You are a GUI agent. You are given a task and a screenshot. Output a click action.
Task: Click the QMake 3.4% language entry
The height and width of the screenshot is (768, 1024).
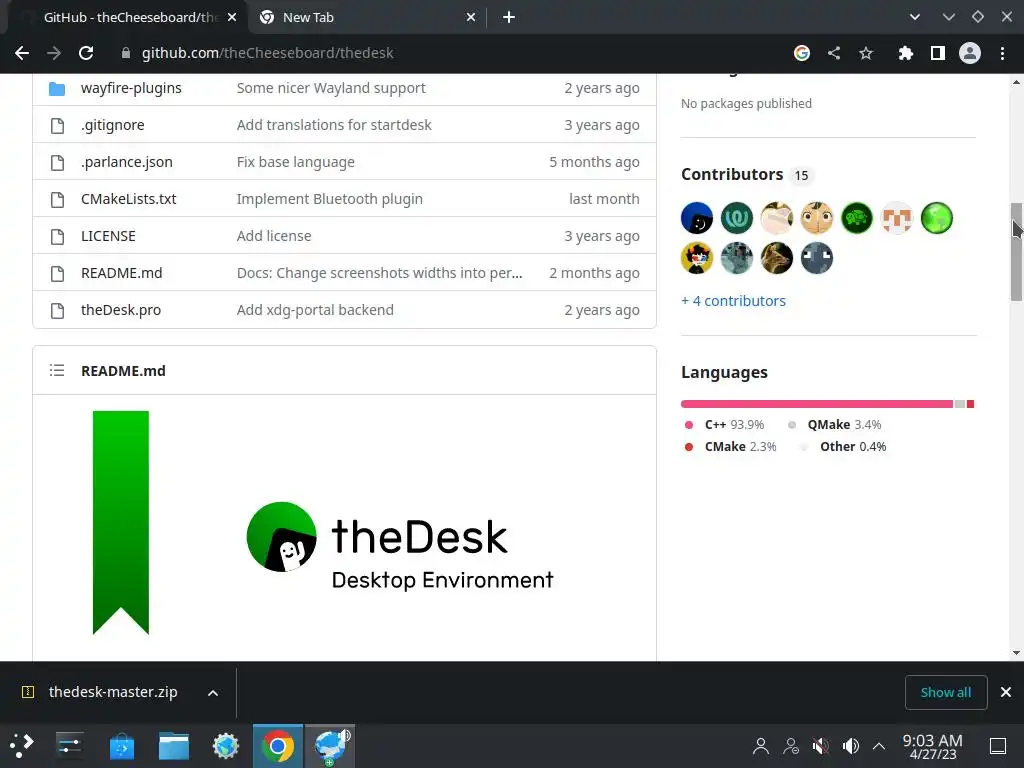pos(835,424)
